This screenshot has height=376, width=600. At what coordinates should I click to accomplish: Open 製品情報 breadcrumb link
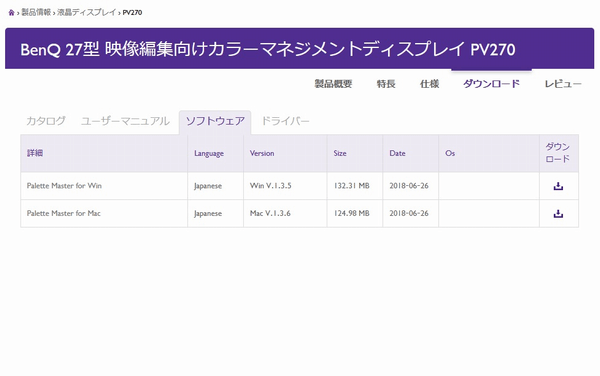[x=36, y=12]
